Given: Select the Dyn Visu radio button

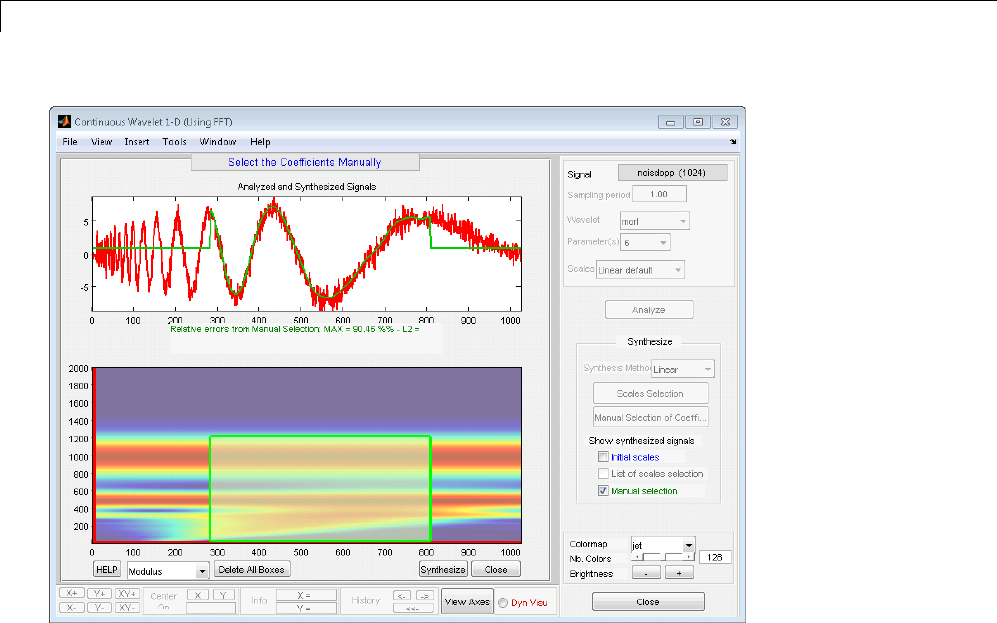Looking at the screenshot, I should point(504,602).
